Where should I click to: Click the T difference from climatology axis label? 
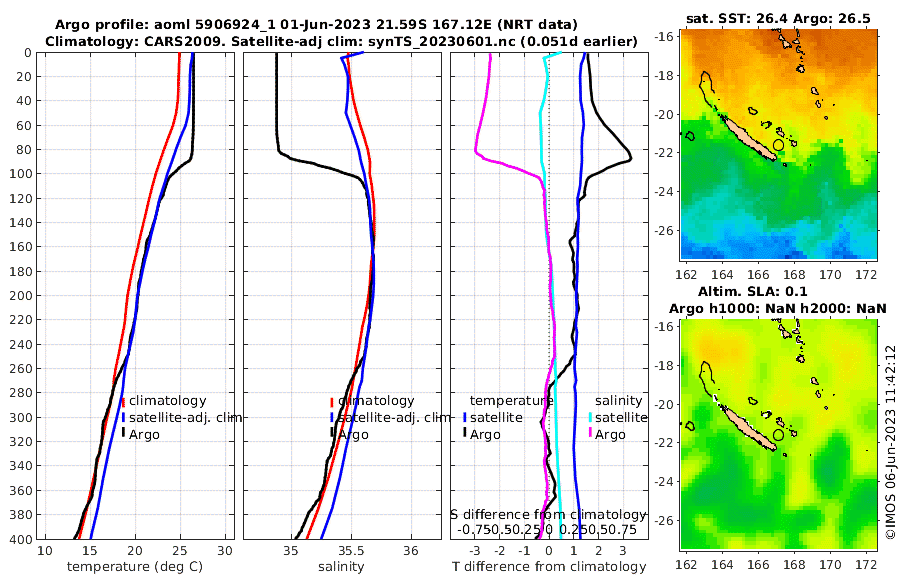549,567
